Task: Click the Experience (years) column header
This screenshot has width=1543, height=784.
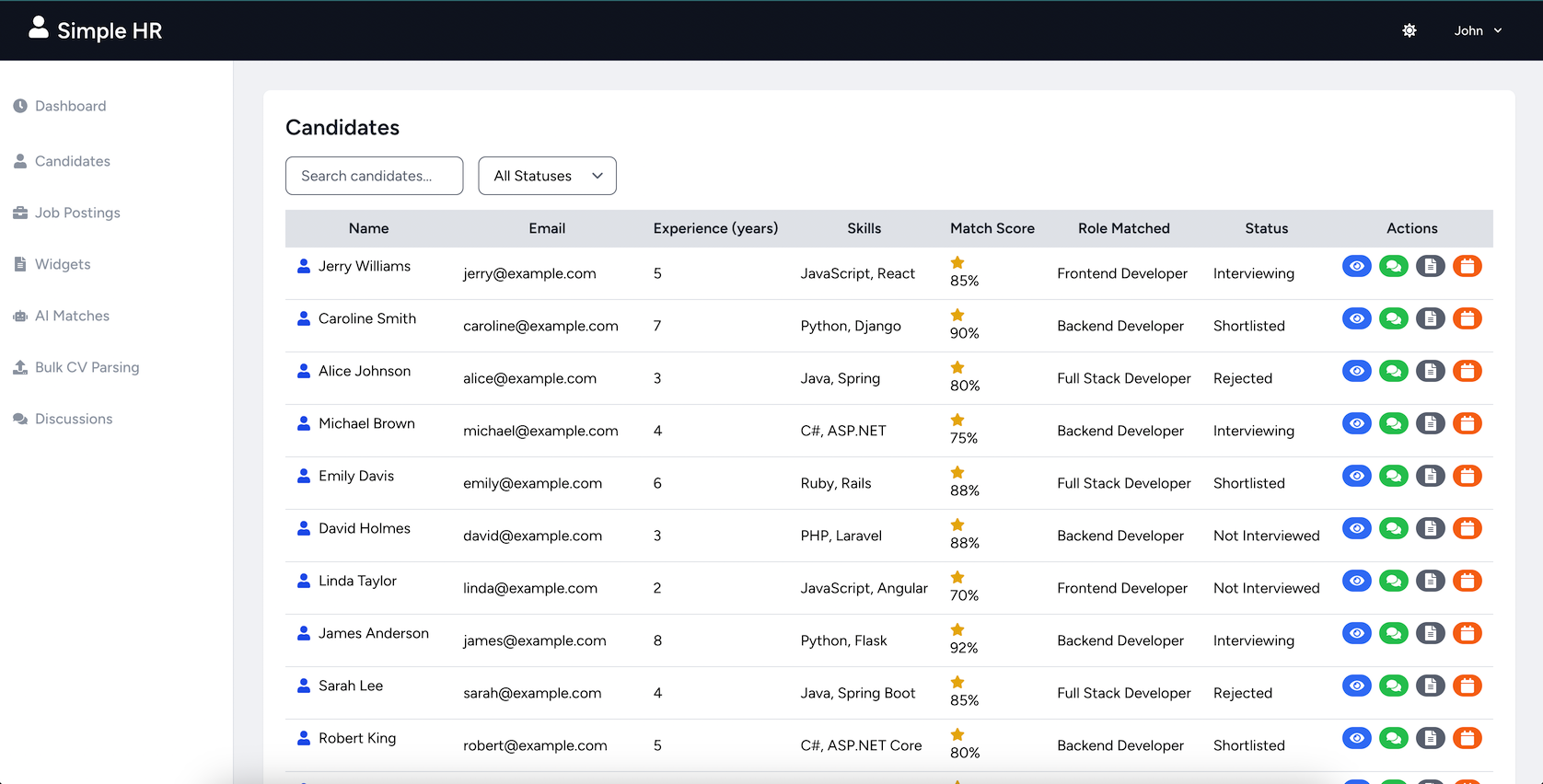Action: (x=715, y=228)
